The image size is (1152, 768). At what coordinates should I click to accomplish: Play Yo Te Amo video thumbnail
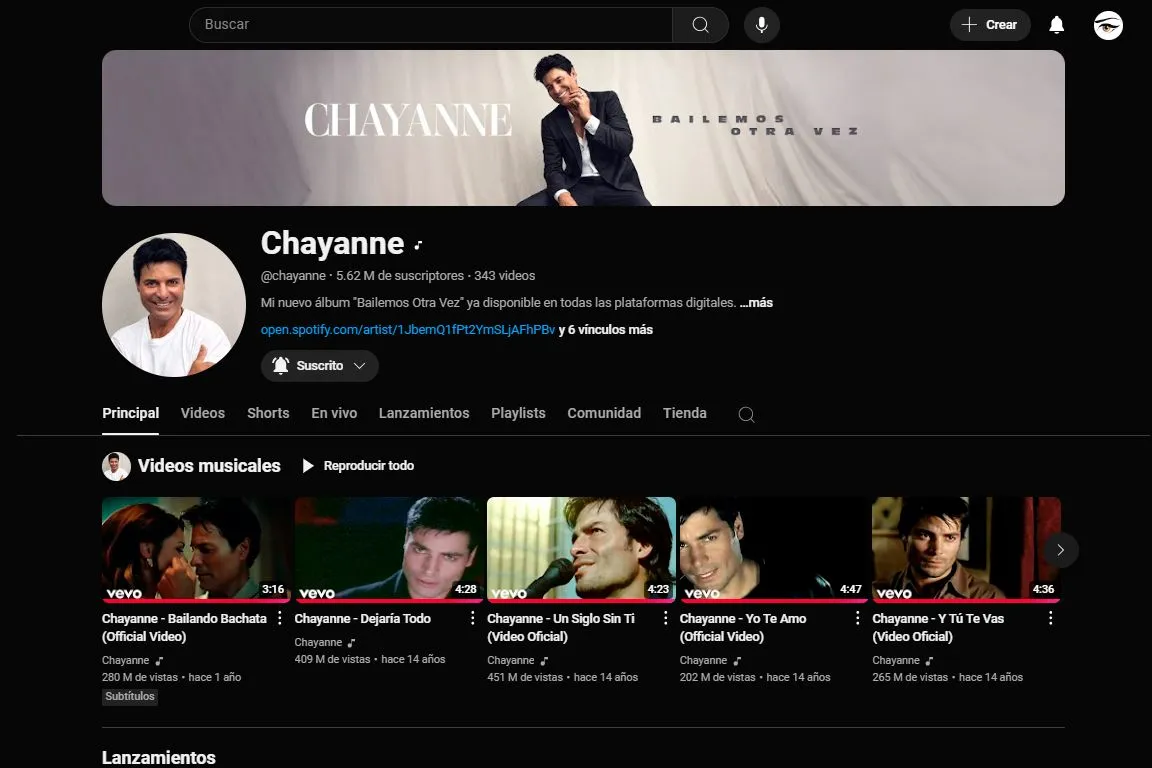click(773, 550)
